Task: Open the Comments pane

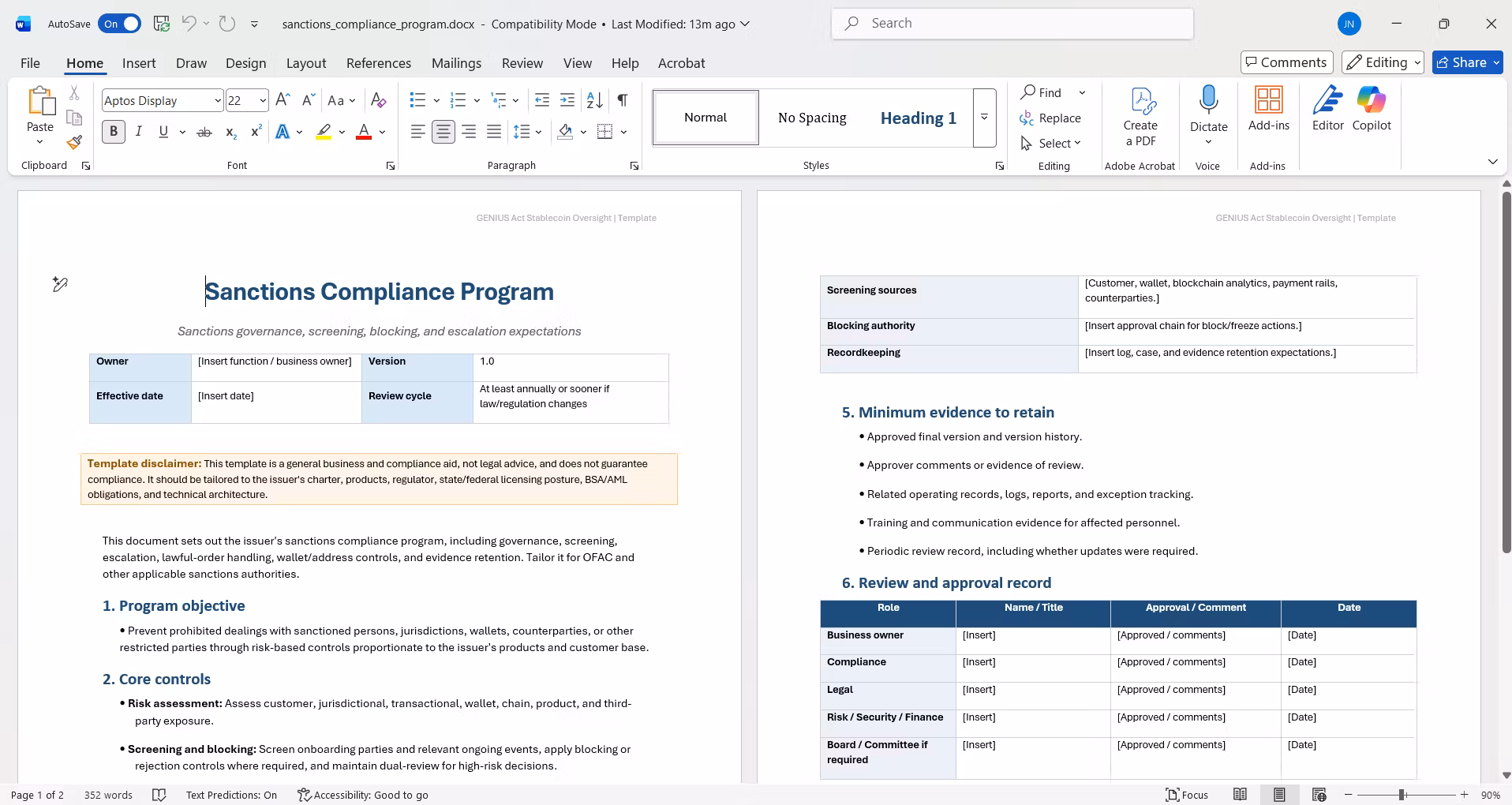Action: coord(1286,62)
